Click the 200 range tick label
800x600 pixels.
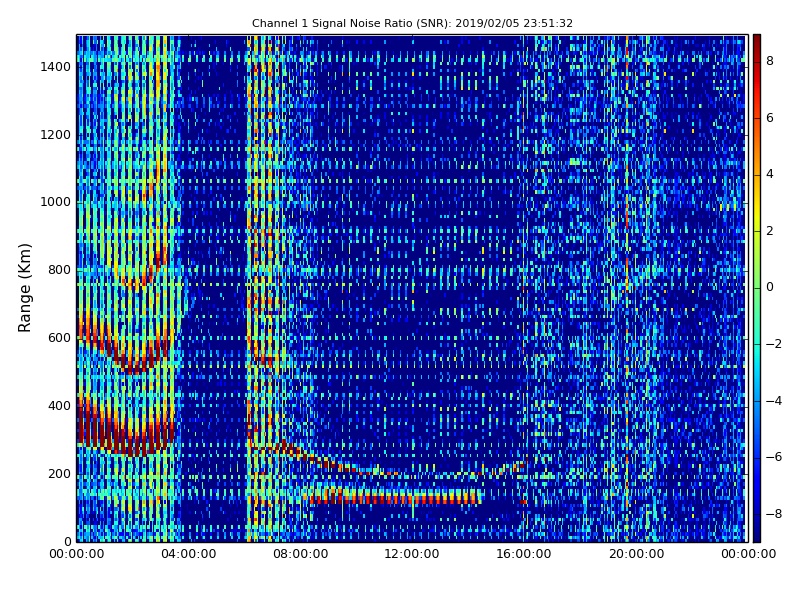[59, 473]
